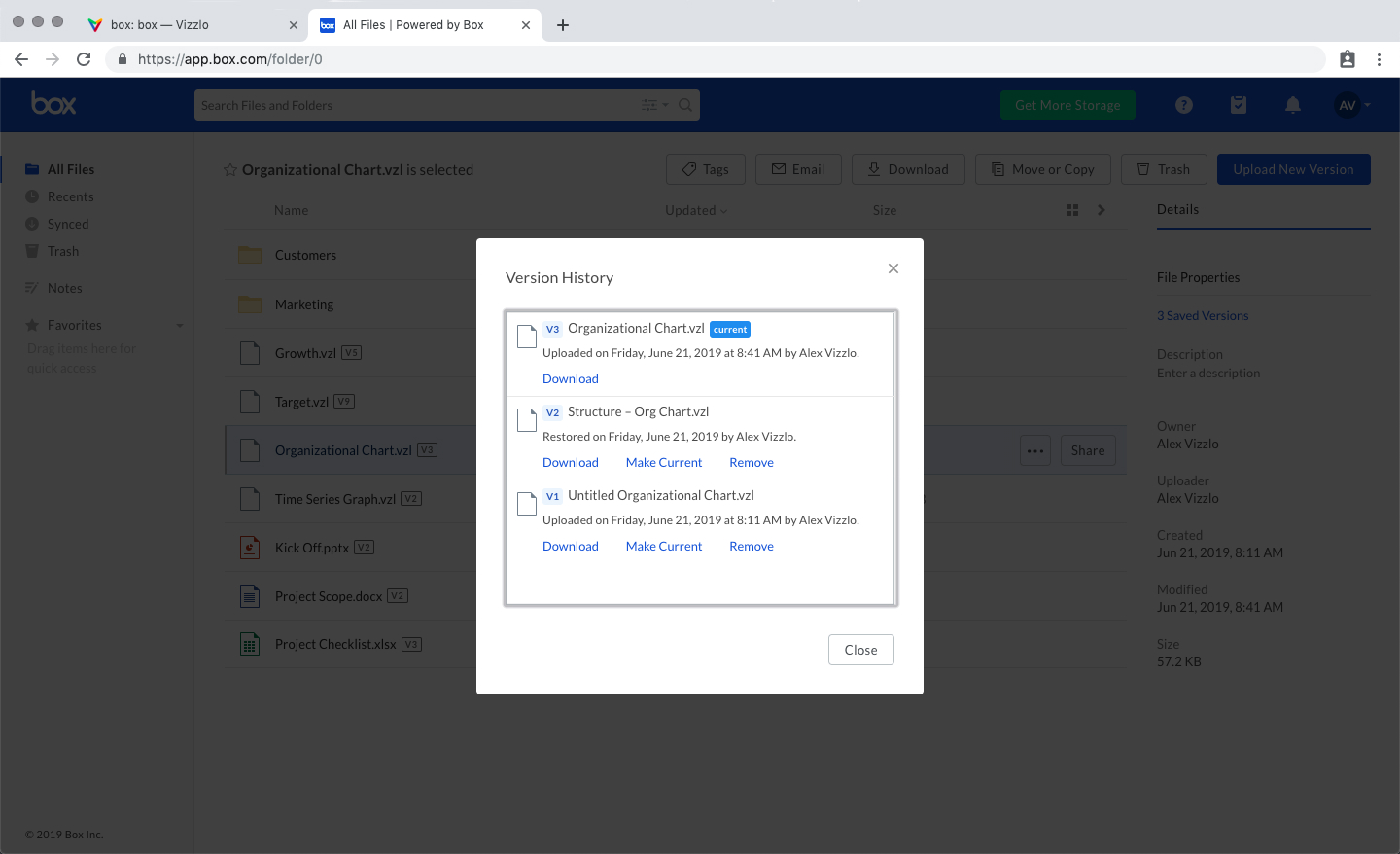Share the Organizational Chart.vzl file
The image size is (1400, 854).
[1087, 450]
